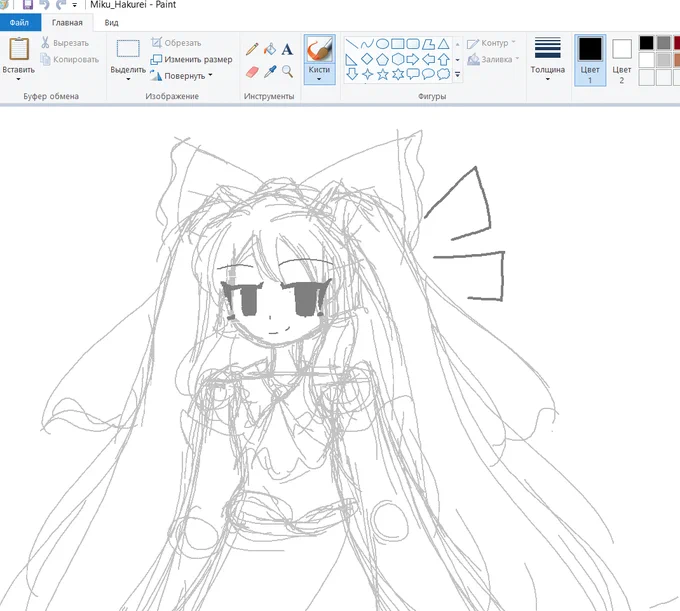
Task: Click the Выделить selection rectangle button
Action: point(128,49)
